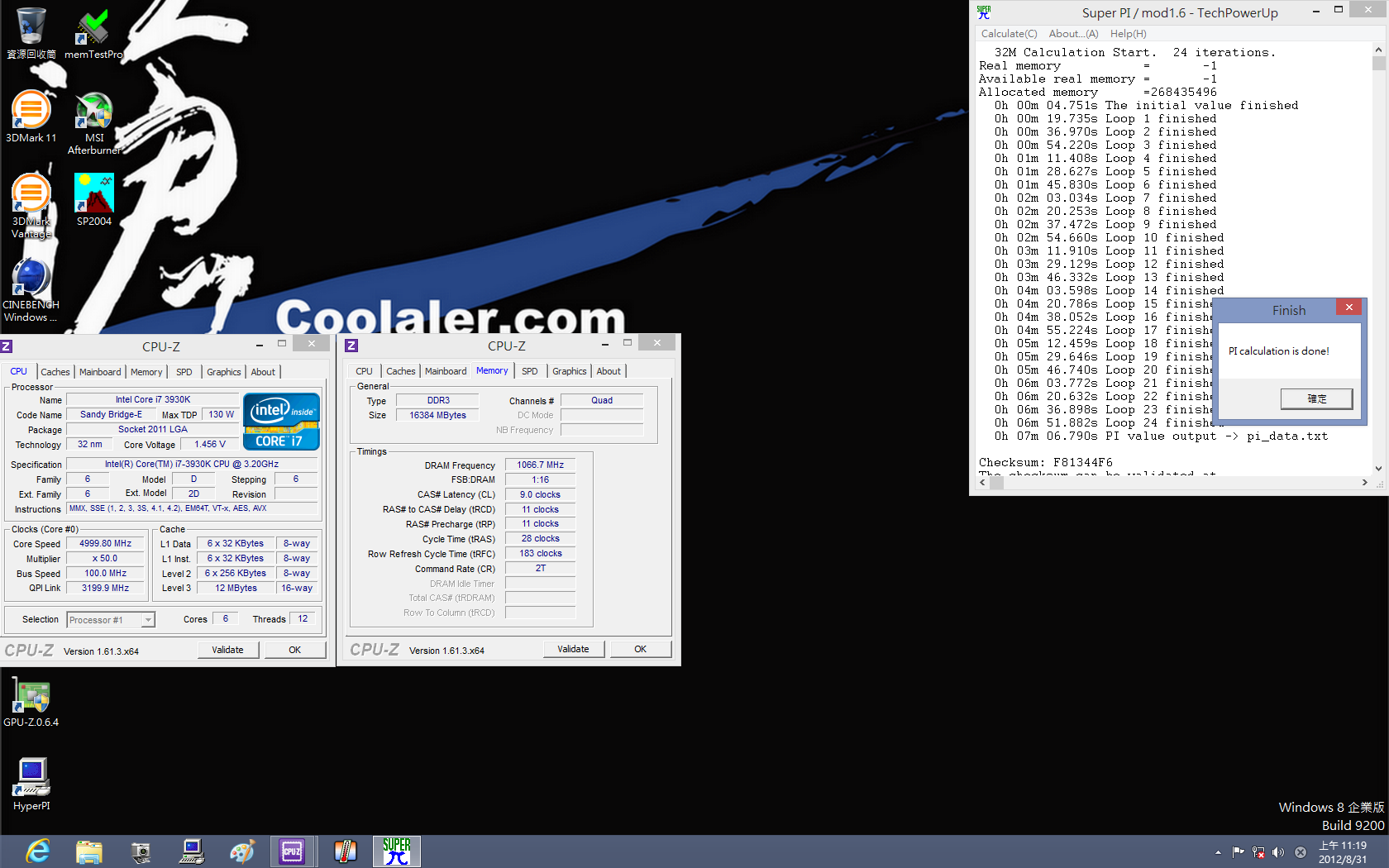
Task: Click the right CPU-Z window title icon
Action: coord(351,346)
